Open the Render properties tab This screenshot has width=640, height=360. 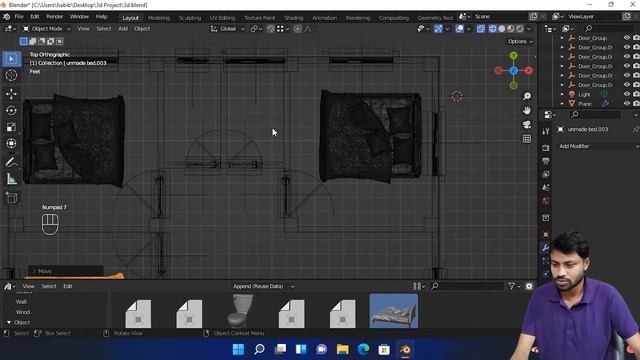546,148
